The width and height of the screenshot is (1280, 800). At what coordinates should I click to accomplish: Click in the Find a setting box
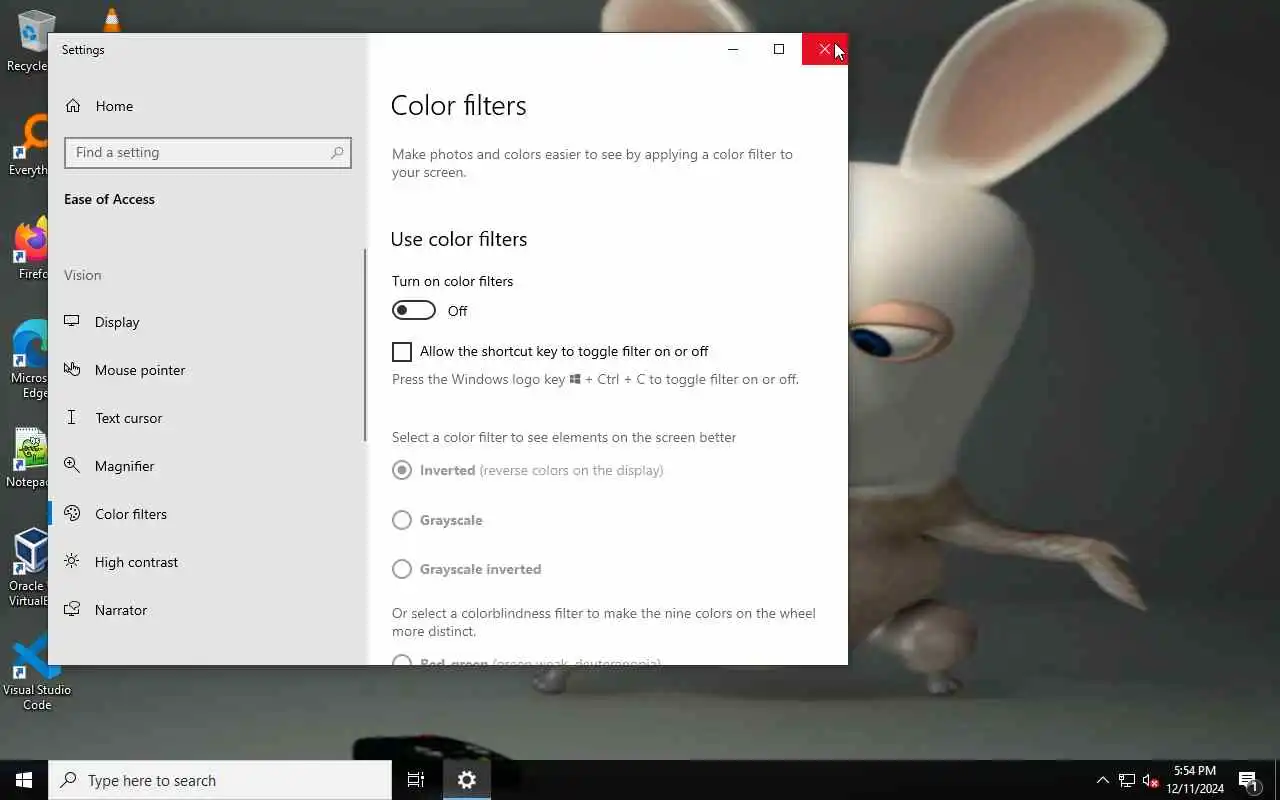click(208, 153)
